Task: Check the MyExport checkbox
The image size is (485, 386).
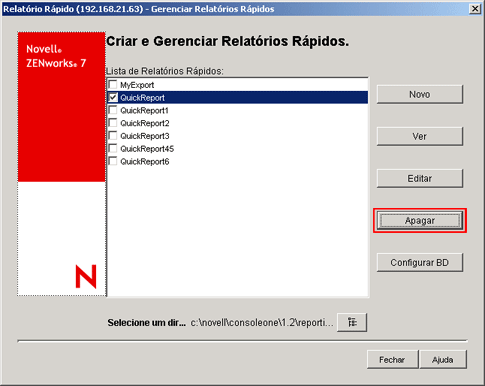Action: (113, 84)
